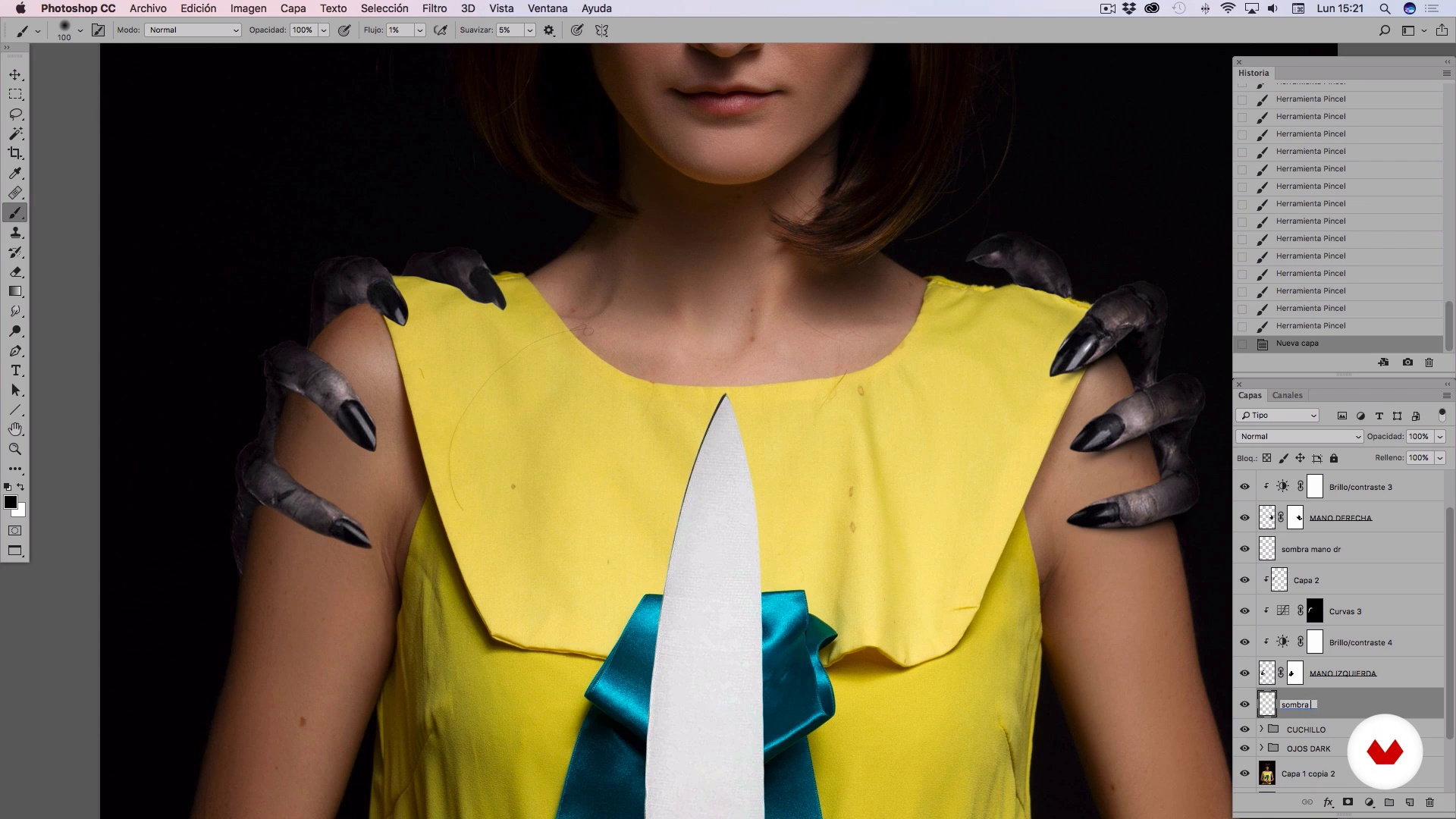
Task: Select the Healing Brush tool
Action: coord(15,193)
